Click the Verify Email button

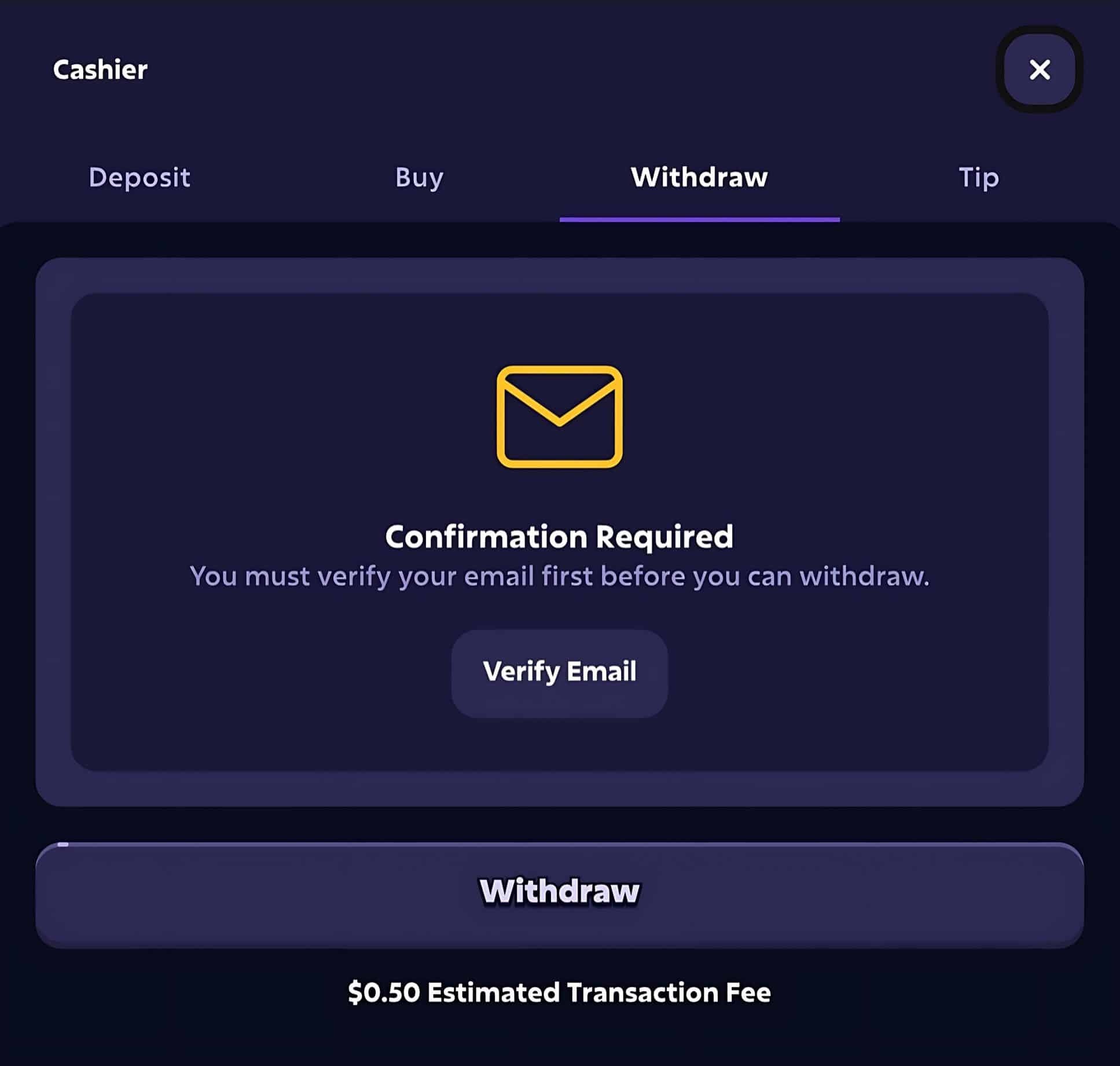pos(559,672)
